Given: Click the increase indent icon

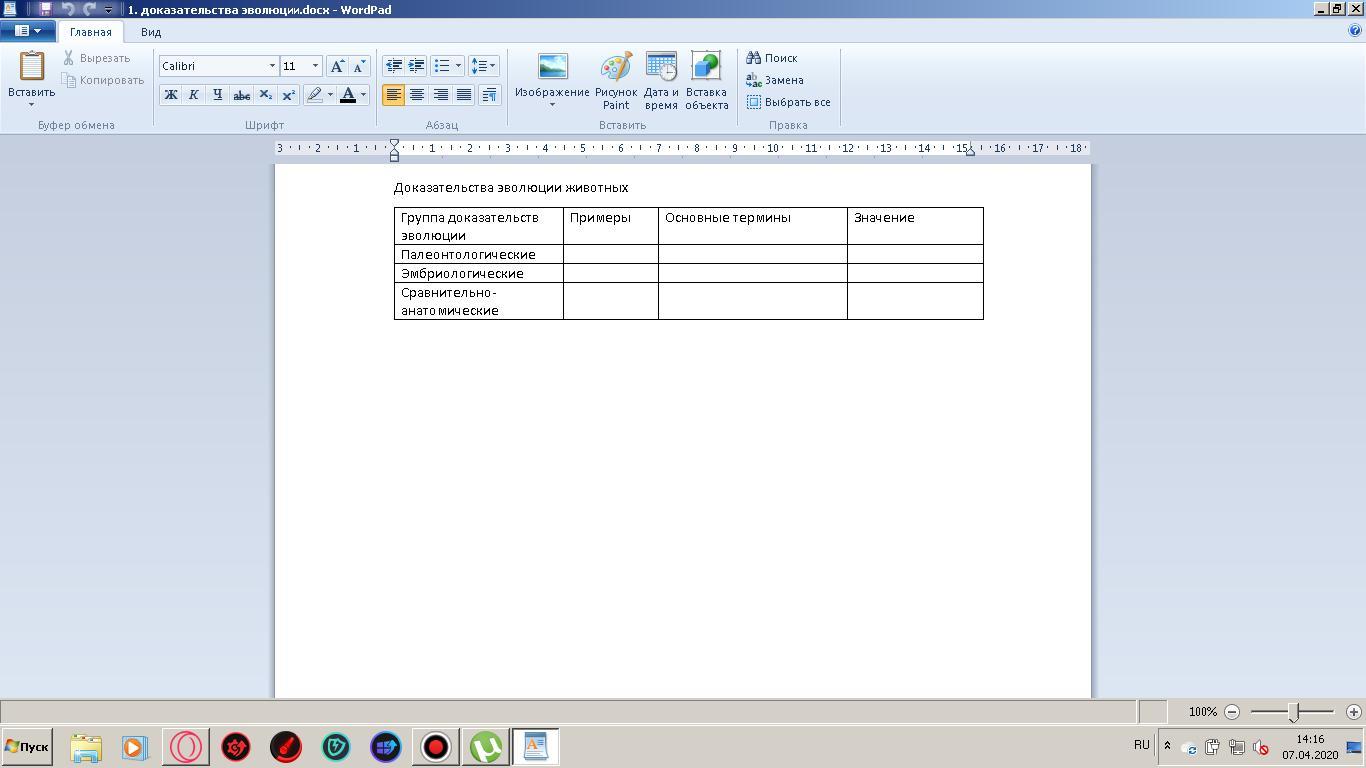Looking at the screenshot, I should [x=416, y=66].
